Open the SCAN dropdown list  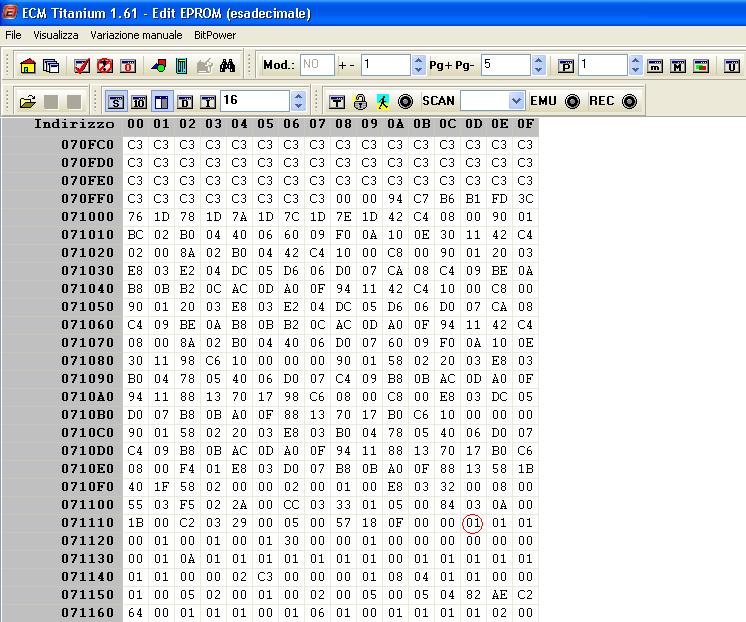click(x=516, y=101)
